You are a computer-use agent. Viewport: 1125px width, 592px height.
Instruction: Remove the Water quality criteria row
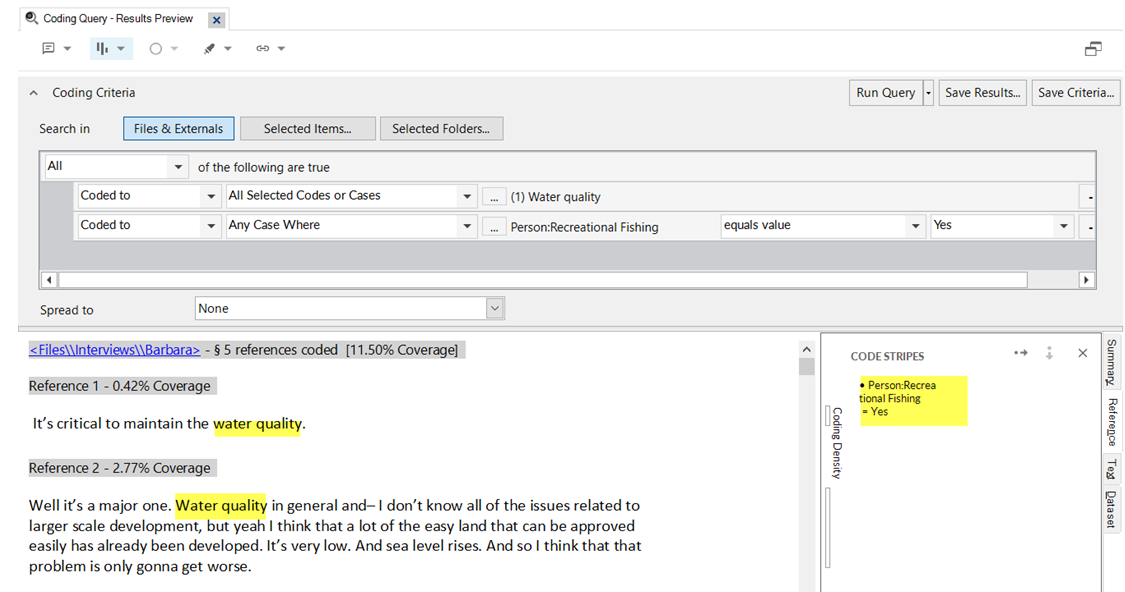[x=1088, y=197]
